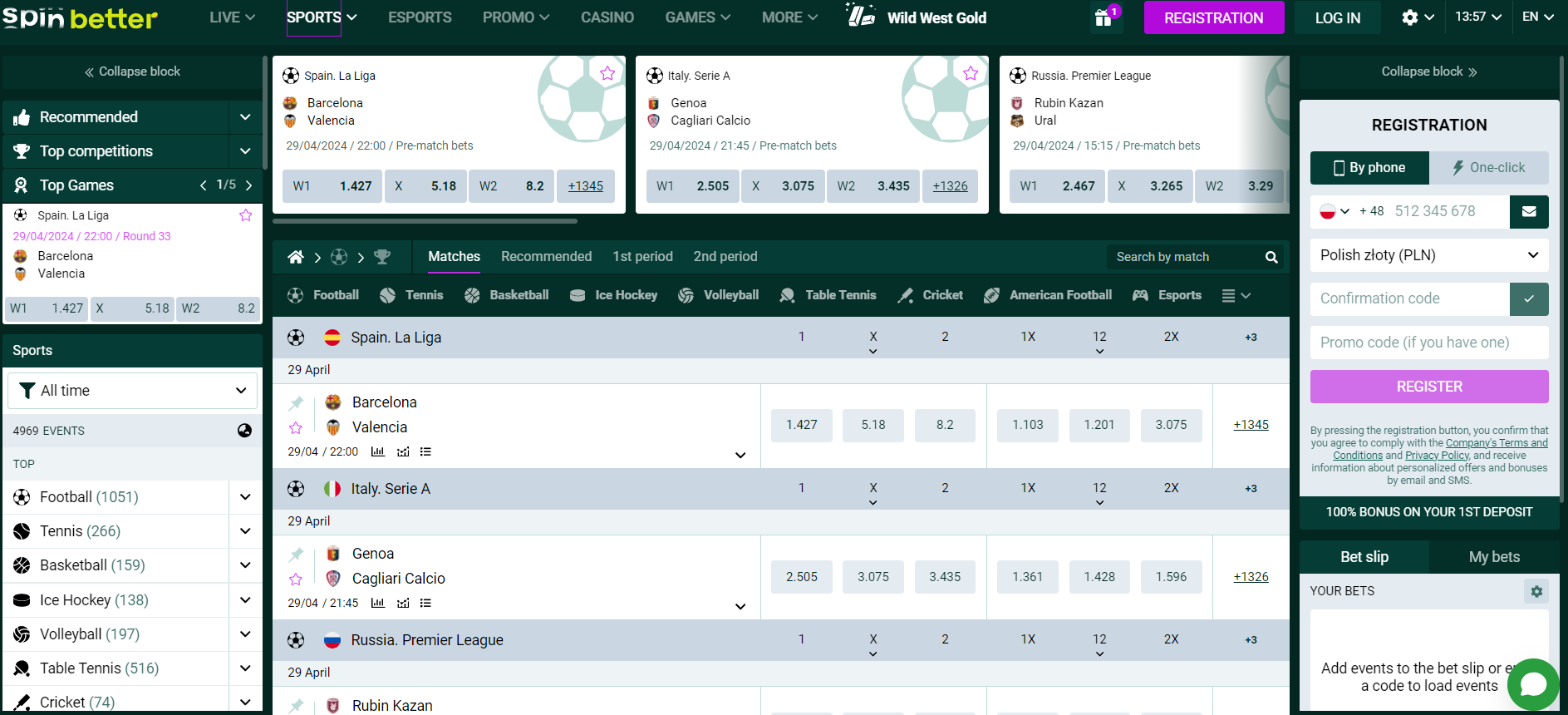1568x715 pixels.
Task: Open Privacy Policy link
Action: [1437, 456]
